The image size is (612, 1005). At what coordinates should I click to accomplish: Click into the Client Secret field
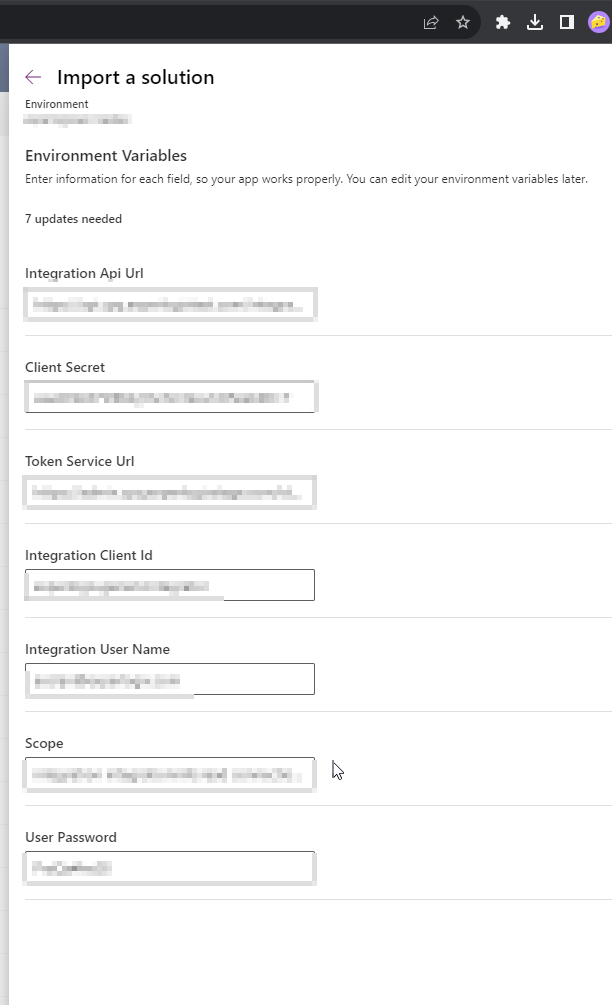coord(170,397)
